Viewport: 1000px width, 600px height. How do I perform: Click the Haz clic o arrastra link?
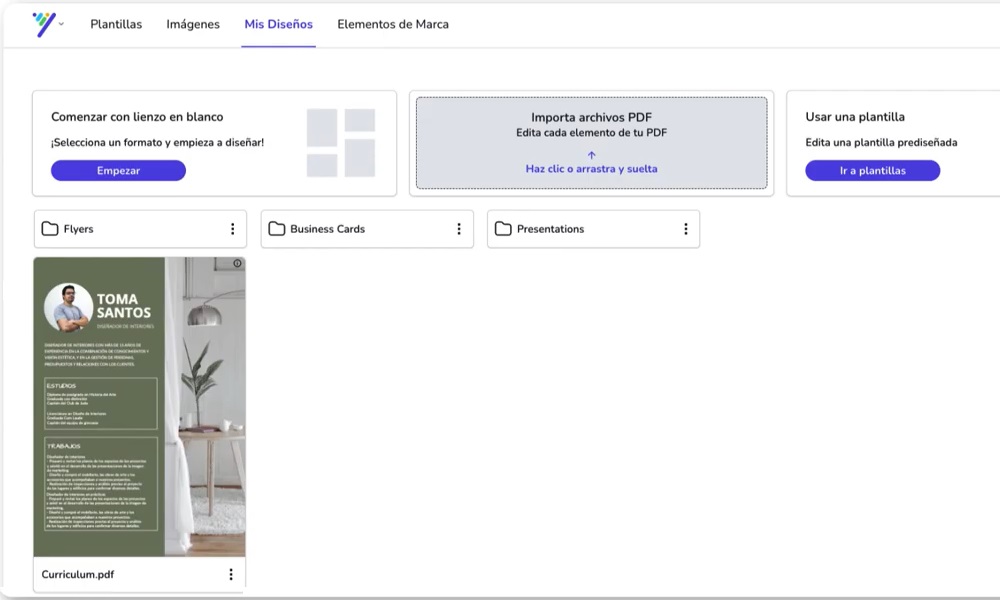pyautogui.click(x=591, y=168)
